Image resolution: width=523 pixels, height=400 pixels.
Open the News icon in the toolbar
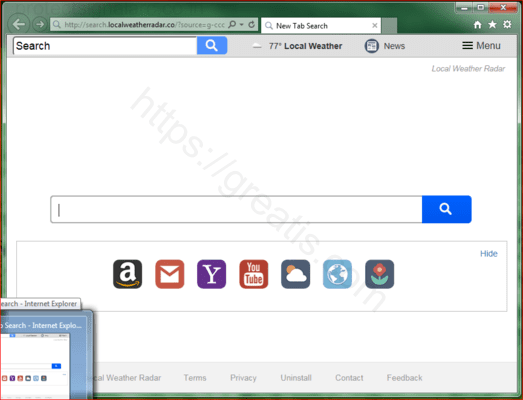click(372, 46)
